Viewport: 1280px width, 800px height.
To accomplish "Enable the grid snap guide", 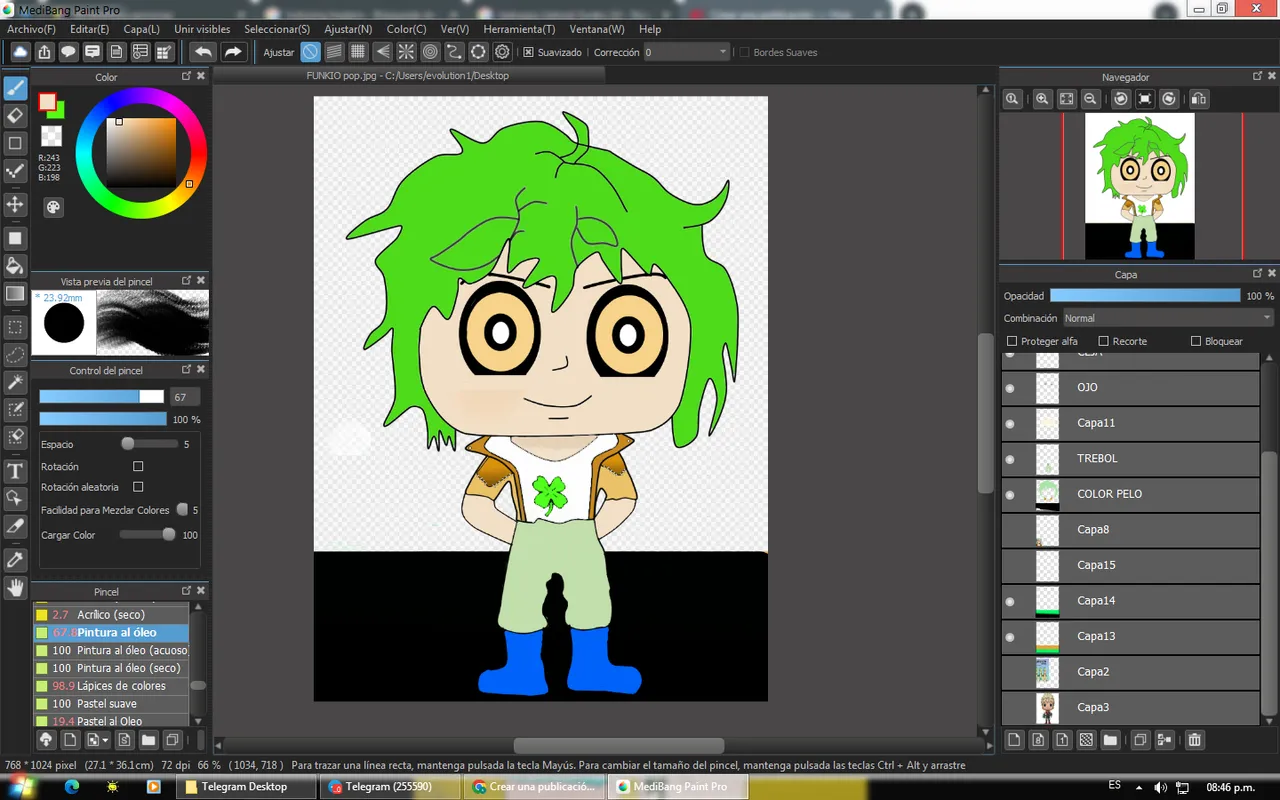I will point(358,52).
